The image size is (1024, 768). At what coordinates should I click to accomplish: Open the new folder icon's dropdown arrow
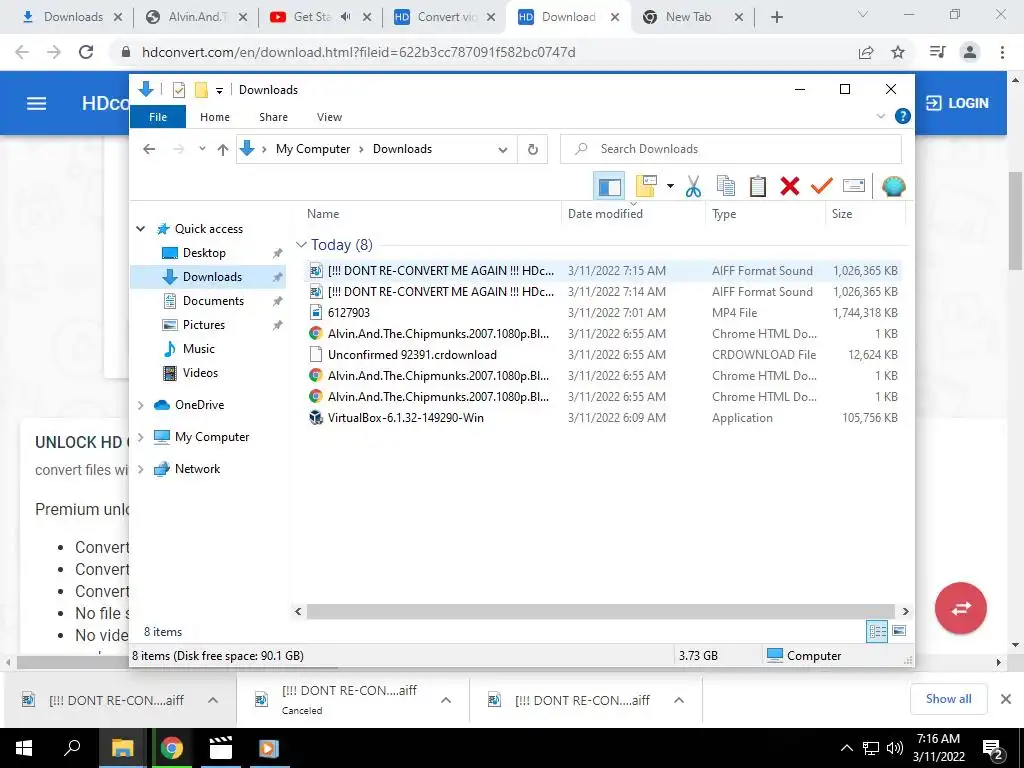coord(670,186)
